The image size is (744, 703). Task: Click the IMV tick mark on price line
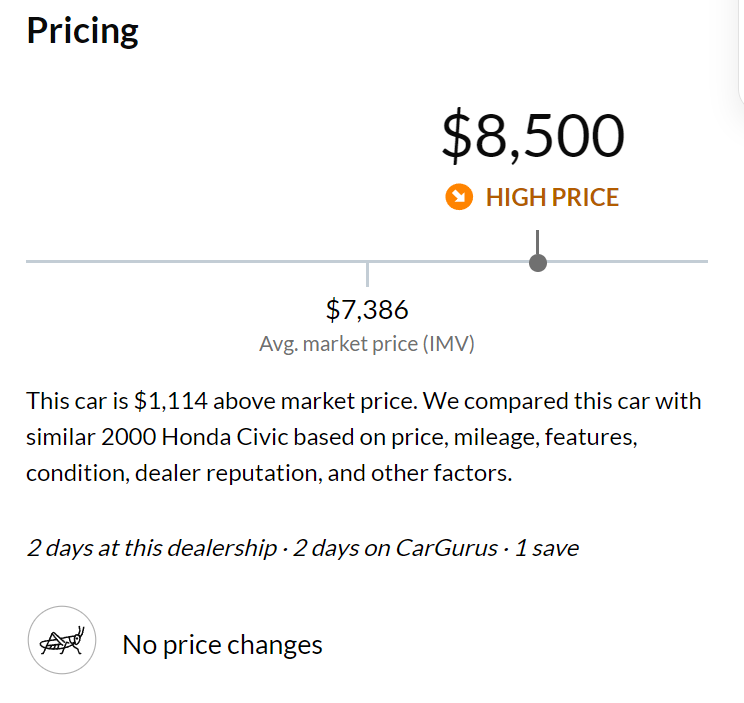(x=367, y=273)
